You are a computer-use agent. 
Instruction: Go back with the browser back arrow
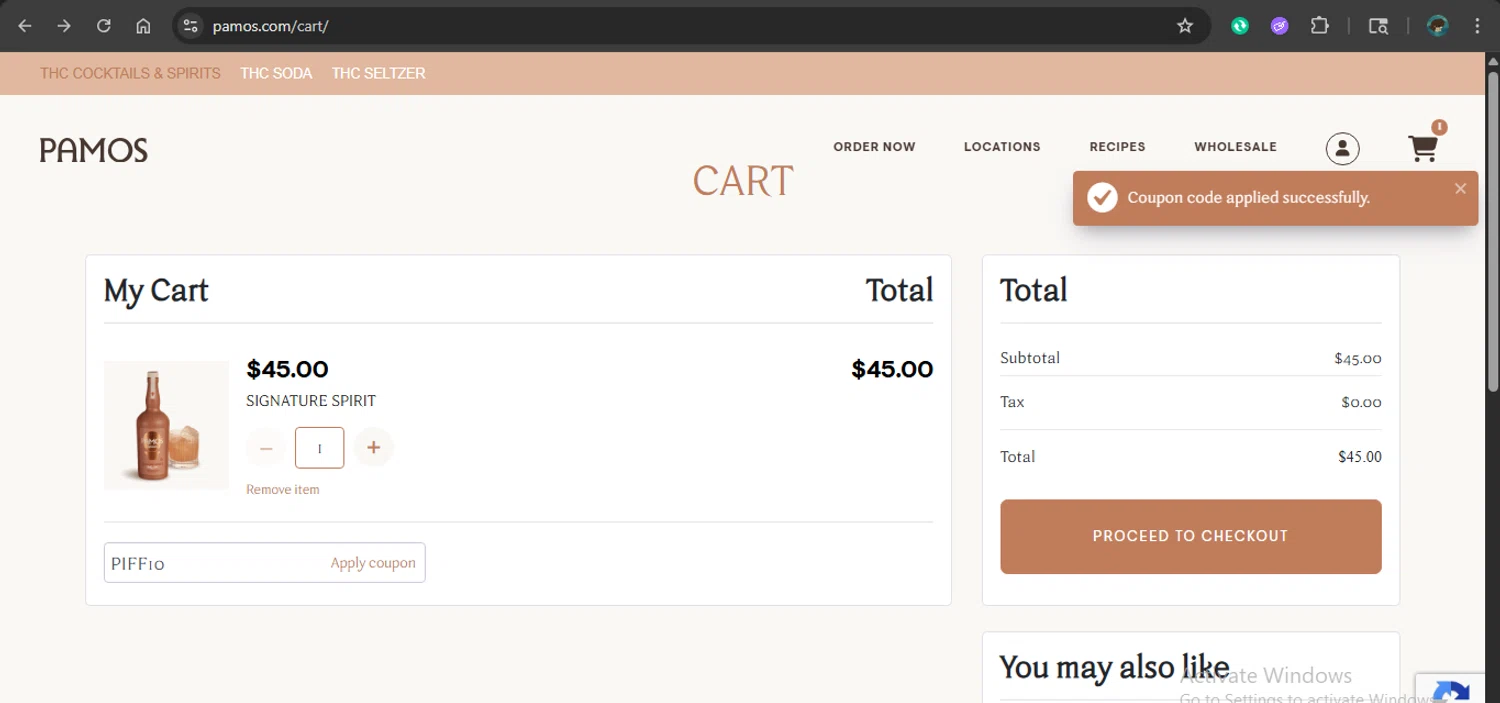[25, 26]
